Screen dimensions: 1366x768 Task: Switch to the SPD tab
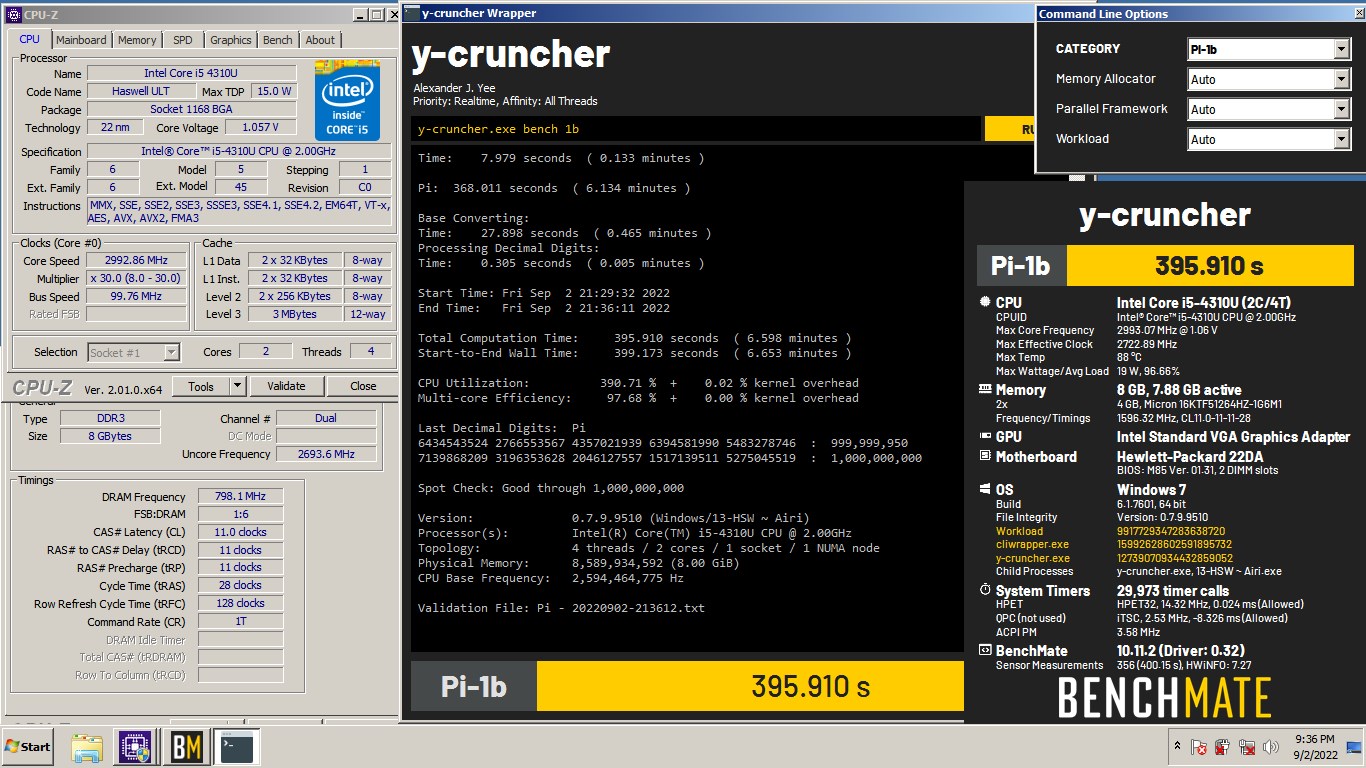pos(183,40)
